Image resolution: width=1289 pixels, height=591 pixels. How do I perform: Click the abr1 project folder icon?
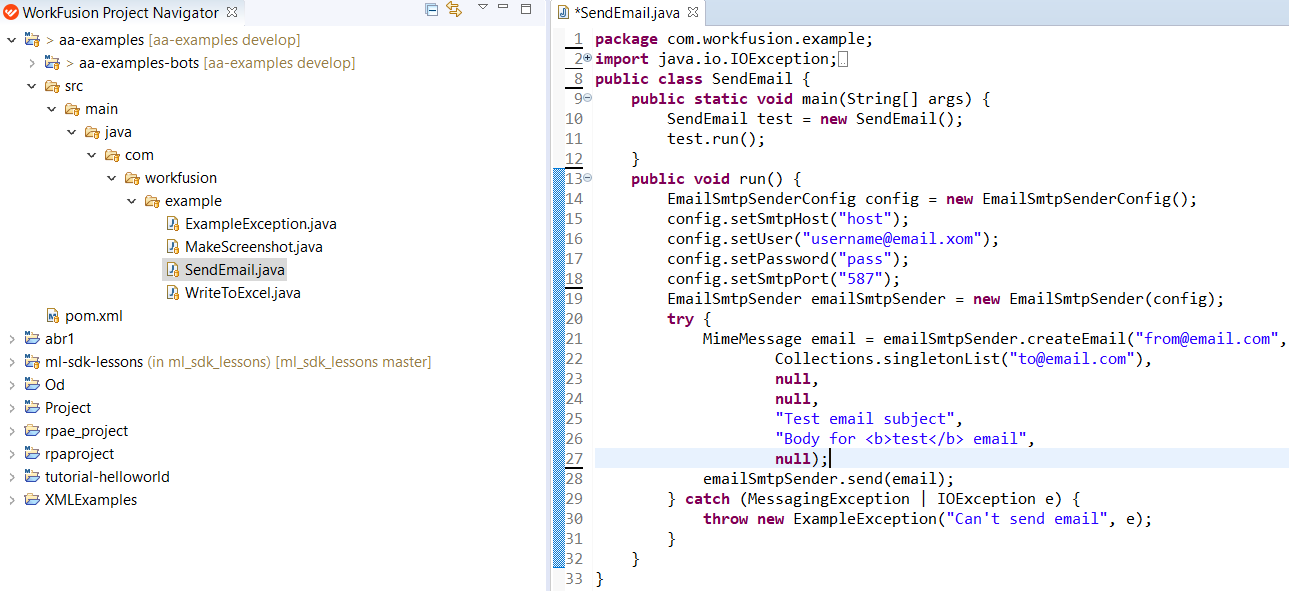coord(32,339)
